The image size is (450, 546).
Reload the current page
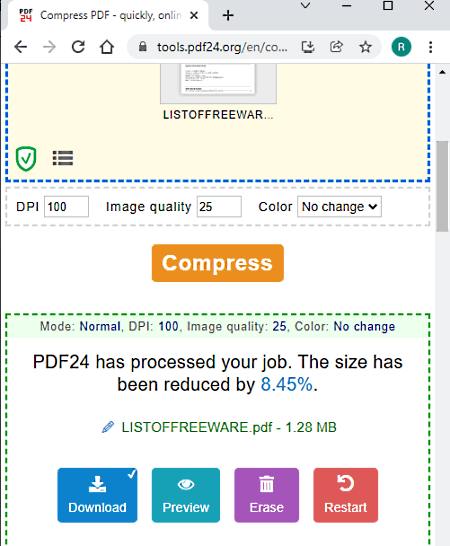click(78, 47)
